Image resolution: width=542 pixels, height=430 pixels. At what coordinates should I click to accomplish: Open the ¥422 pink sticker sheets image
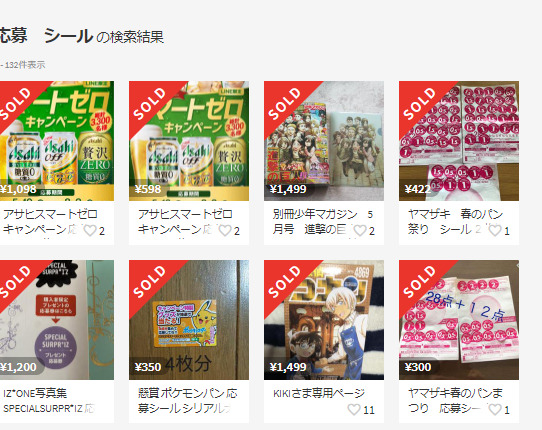point(459,141)
